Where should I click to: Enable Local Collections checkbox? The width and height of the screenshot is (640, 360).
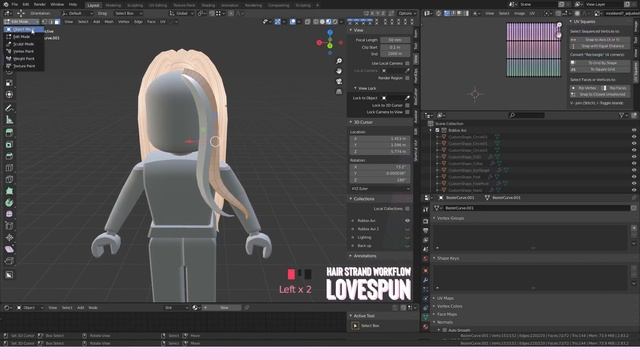(x=407, y=209)
